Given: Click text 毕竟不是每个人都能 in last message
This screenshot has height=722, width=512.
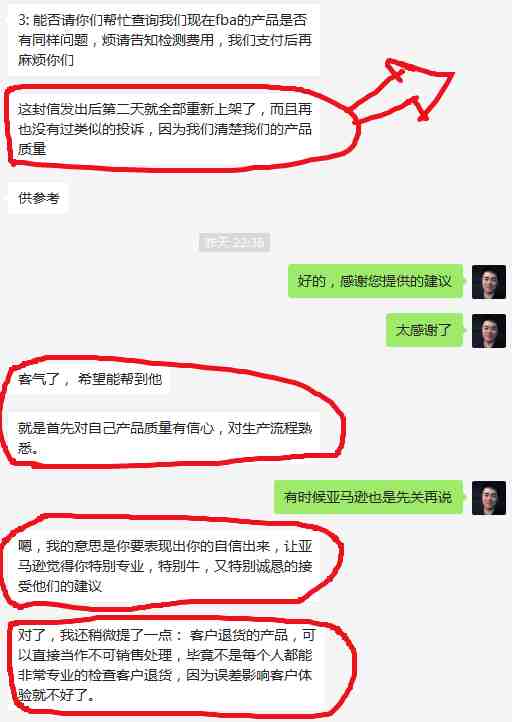Looking at the screenshot, I should 249,655.
